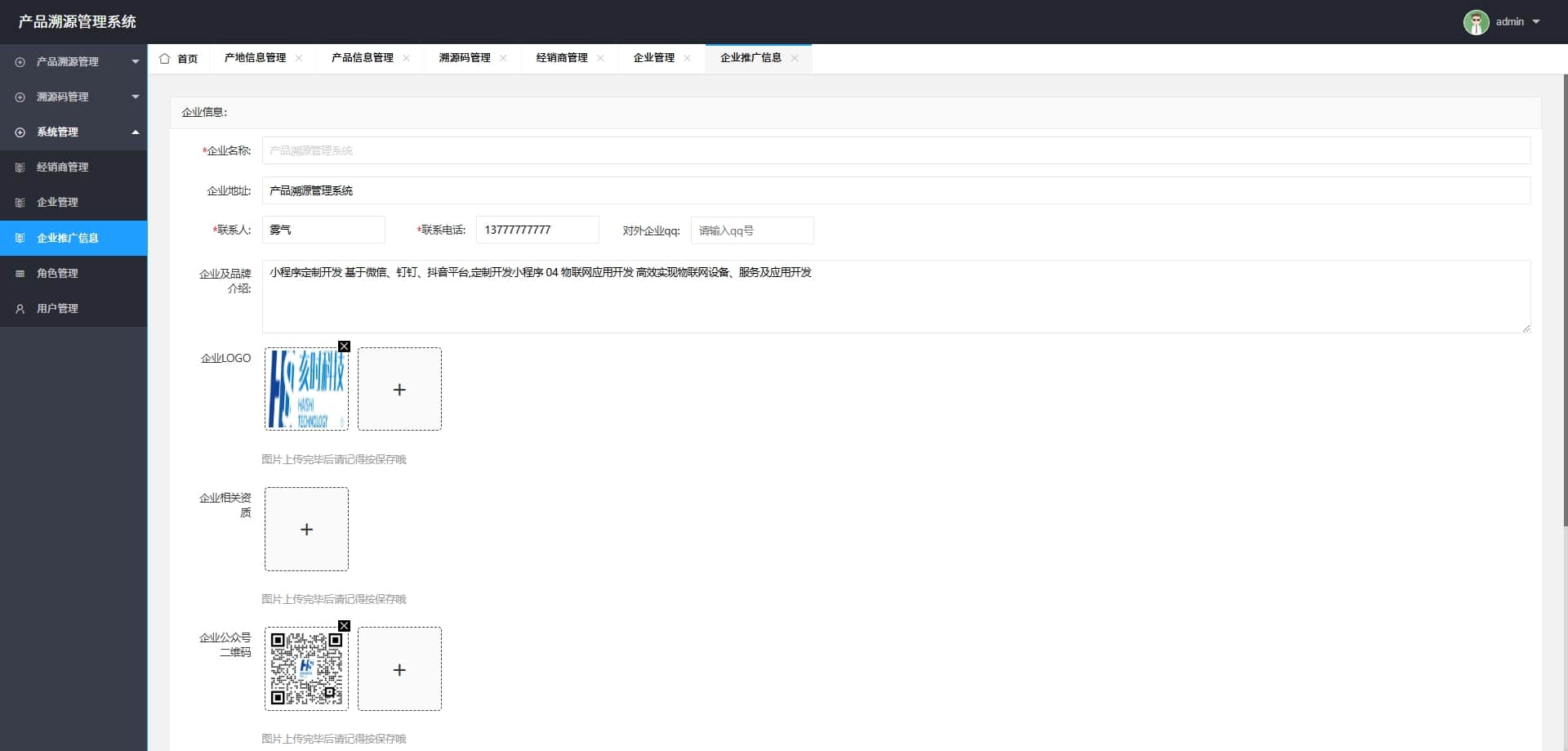Click the 公众号 QR code thumbnail
The image size is (1568, 751).
click(306, 668)
